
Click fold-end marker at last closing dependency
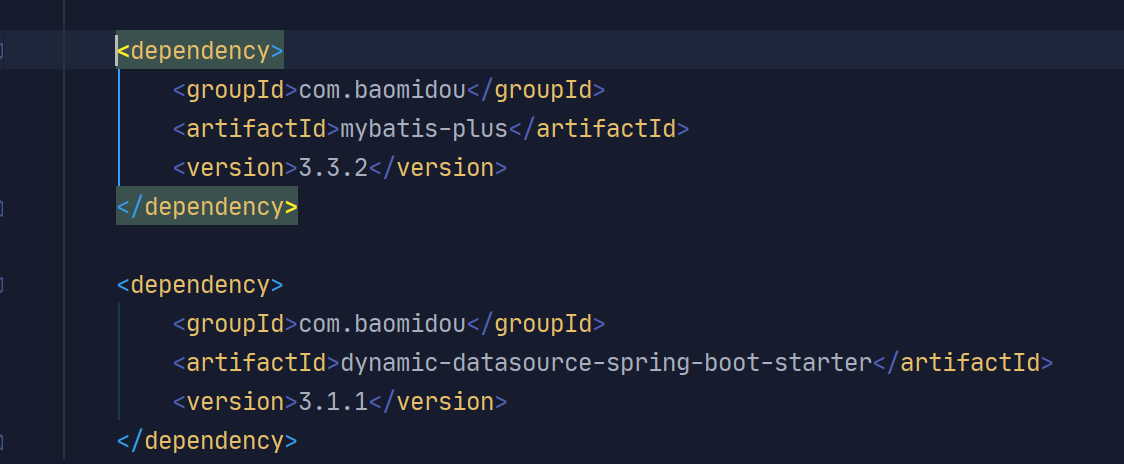coord(2,441)
